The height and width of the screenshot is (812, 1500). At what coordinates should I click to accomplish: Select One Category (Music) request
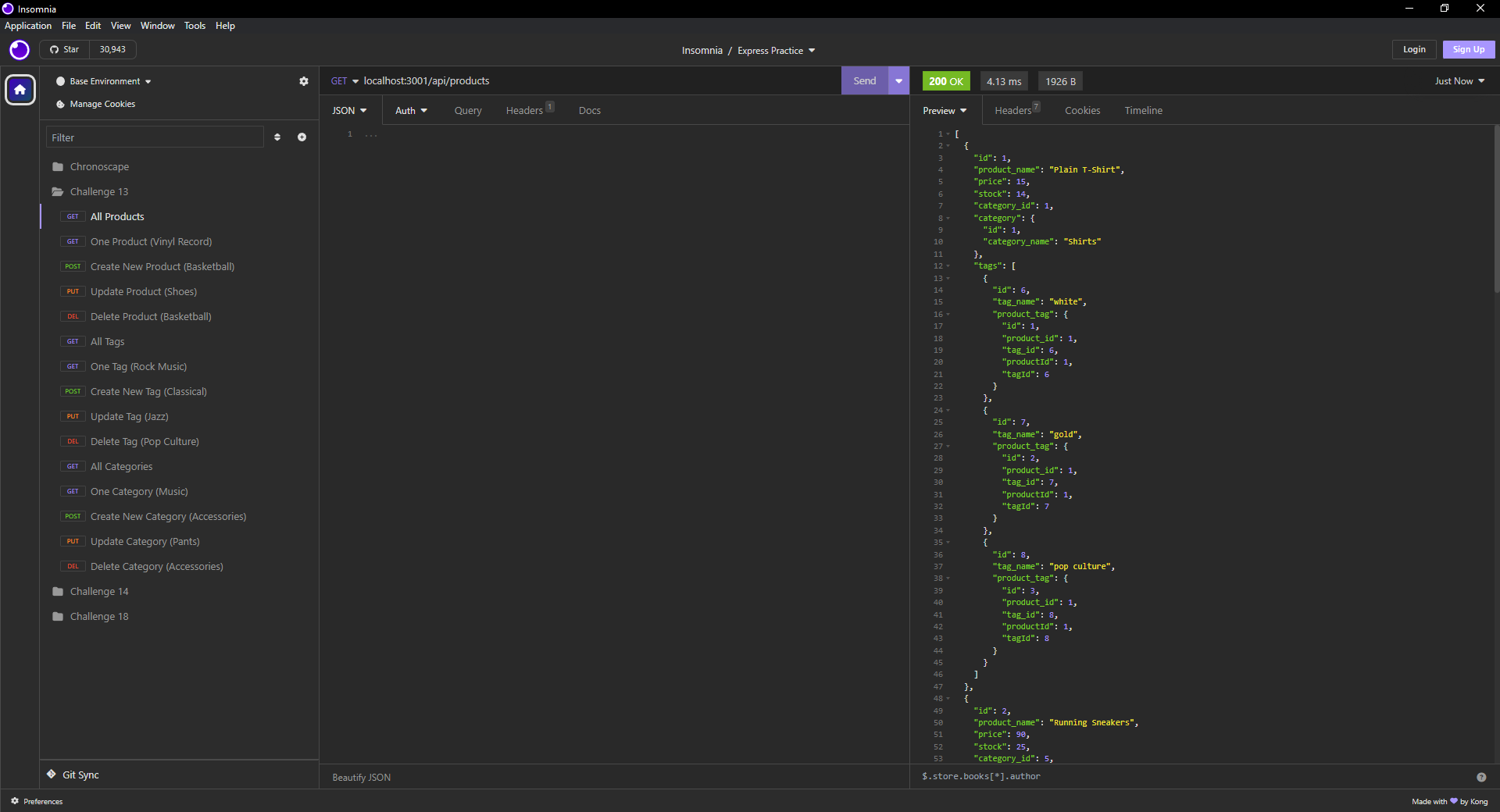point(179,492)
